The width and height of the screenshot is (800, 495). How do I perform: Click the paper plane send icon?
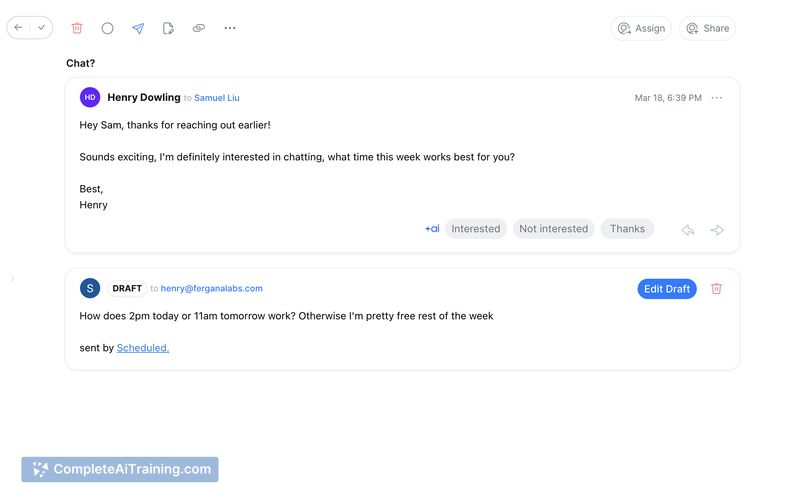point(138,28)
